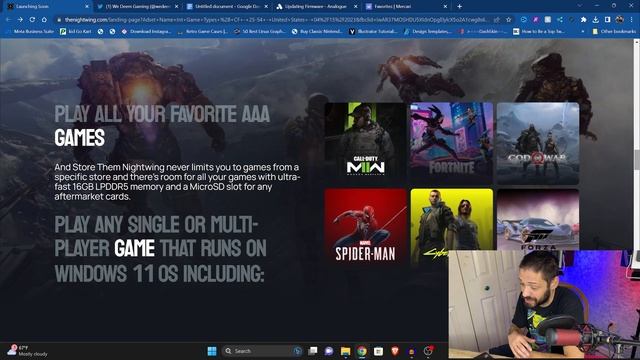Select the God of War game tile
Viewport: 640px width, 360px height.
[x=538, y=143]
